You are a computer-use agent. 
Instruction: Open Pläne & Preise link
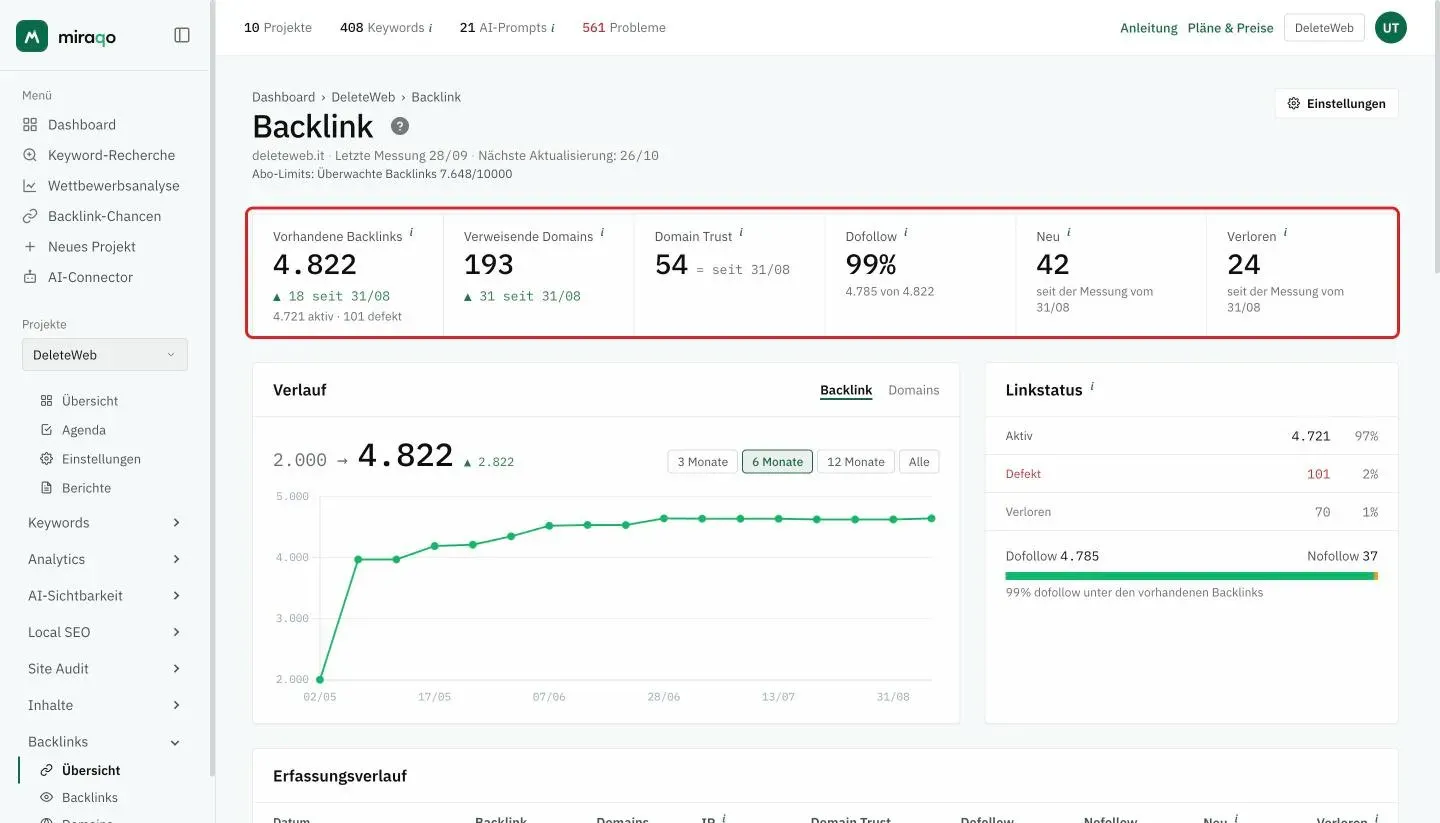tap(1231, 28)
